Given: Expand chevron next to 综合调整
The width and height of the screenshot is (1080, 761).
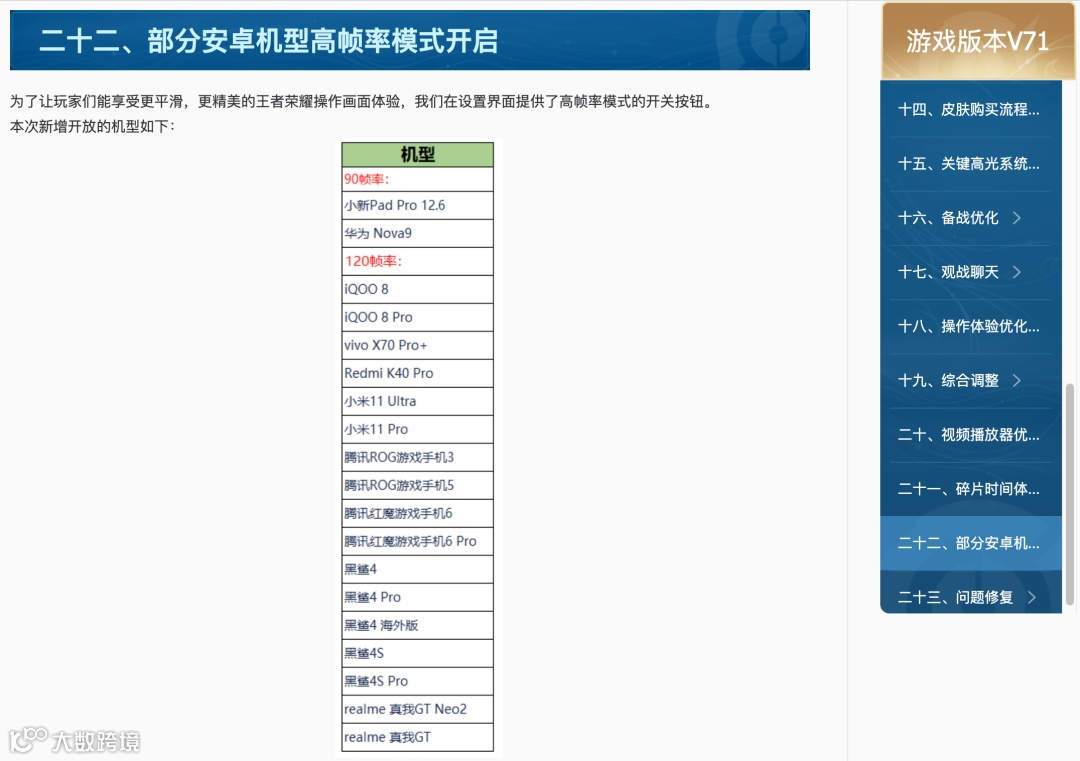Looking at the screenshot, I should coord(1017,380).
